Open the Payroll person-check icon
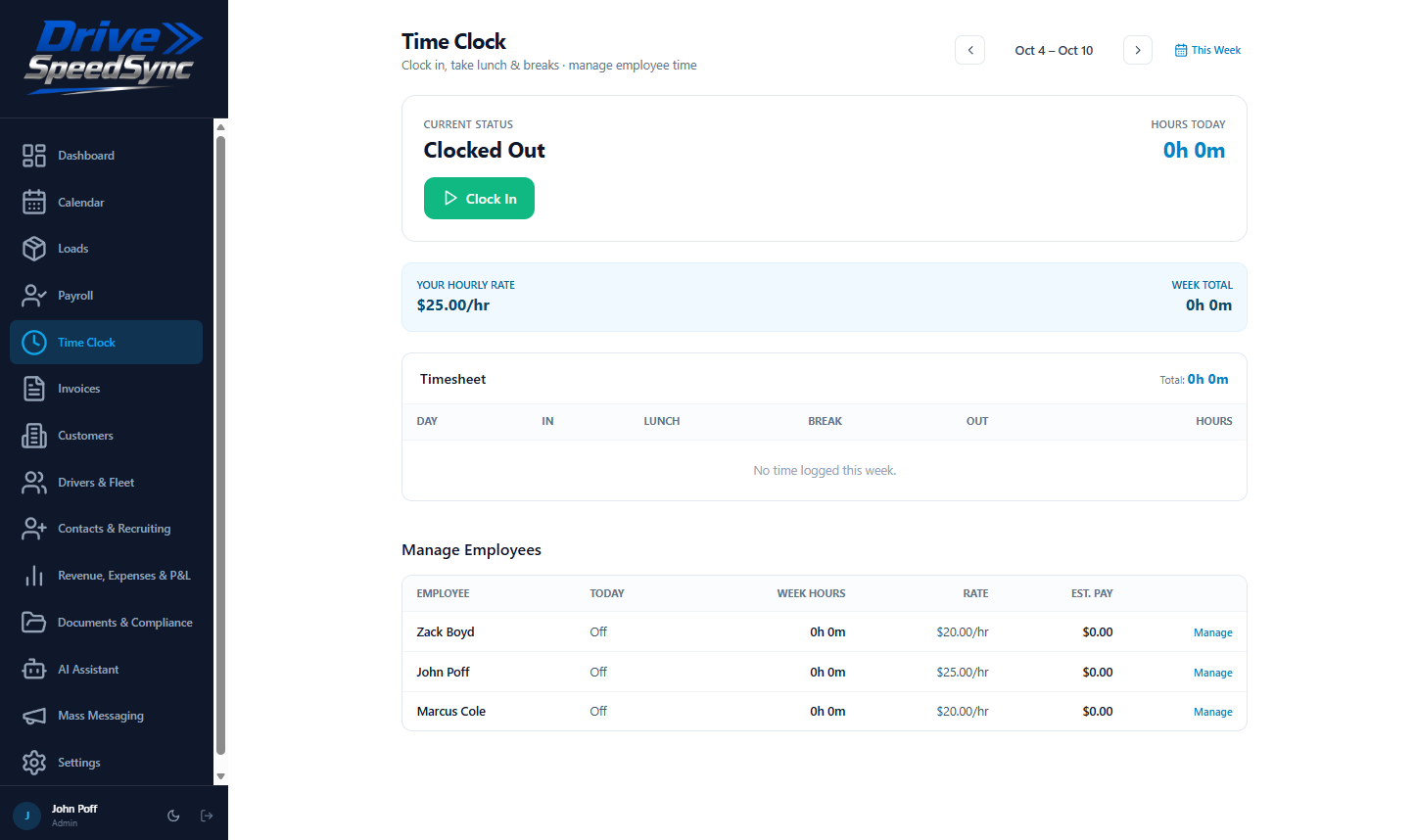This screenshot has height=840, width=1416. (34, 296)
